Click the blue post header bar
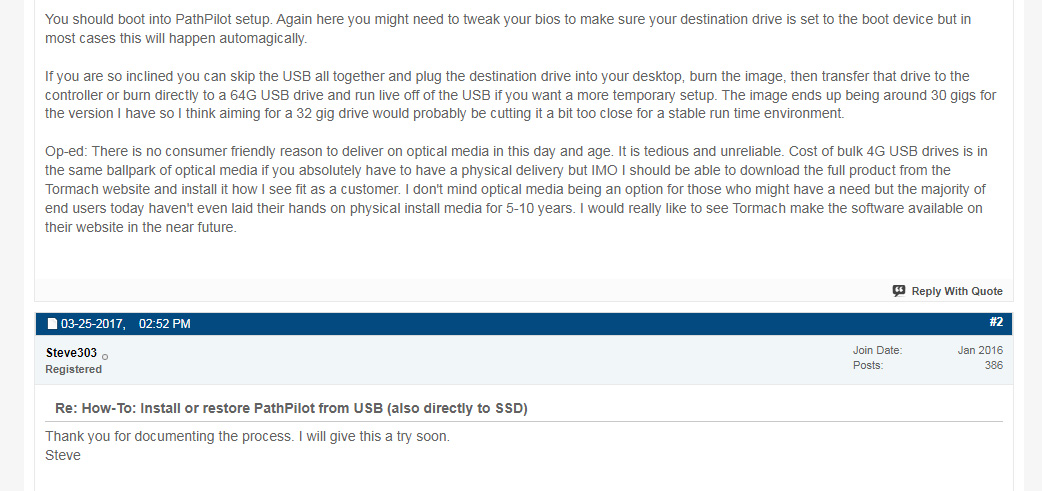 (x=524, y=324)
